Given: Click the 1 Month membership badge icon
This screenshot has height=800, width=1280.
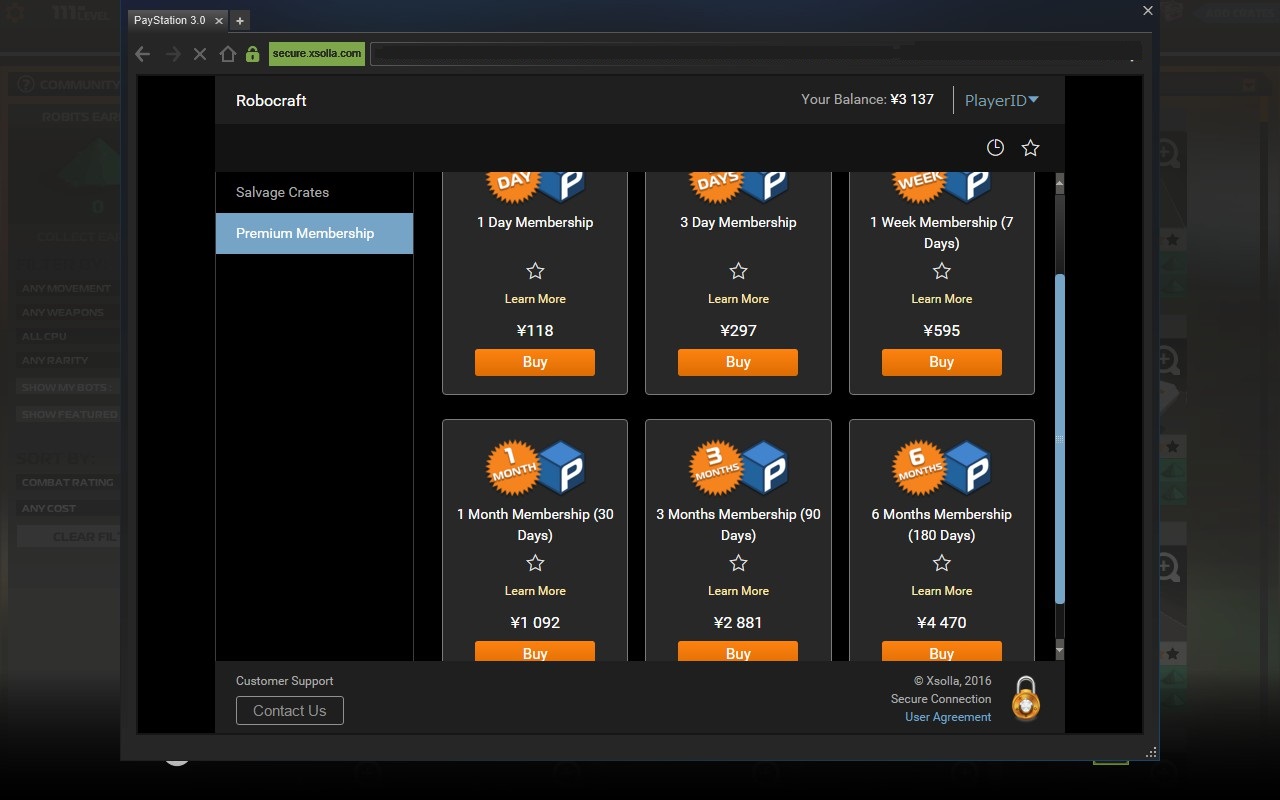Looking at the screenshot, I should pos(535,467).
